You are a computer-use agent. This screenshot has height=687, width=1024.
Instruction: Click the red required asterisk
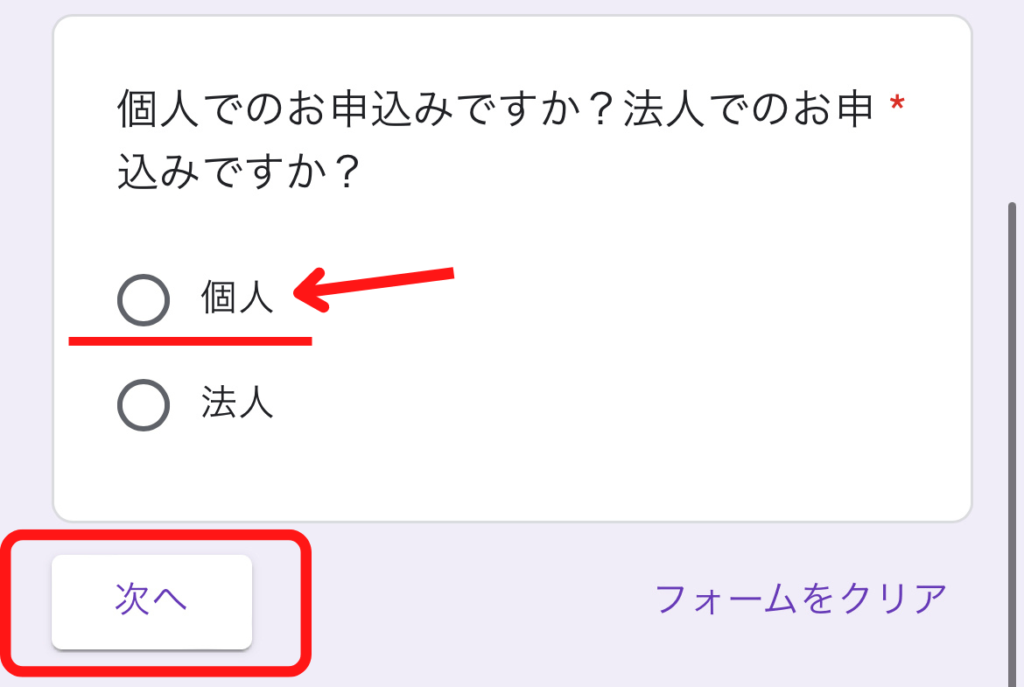pos(897,104)
